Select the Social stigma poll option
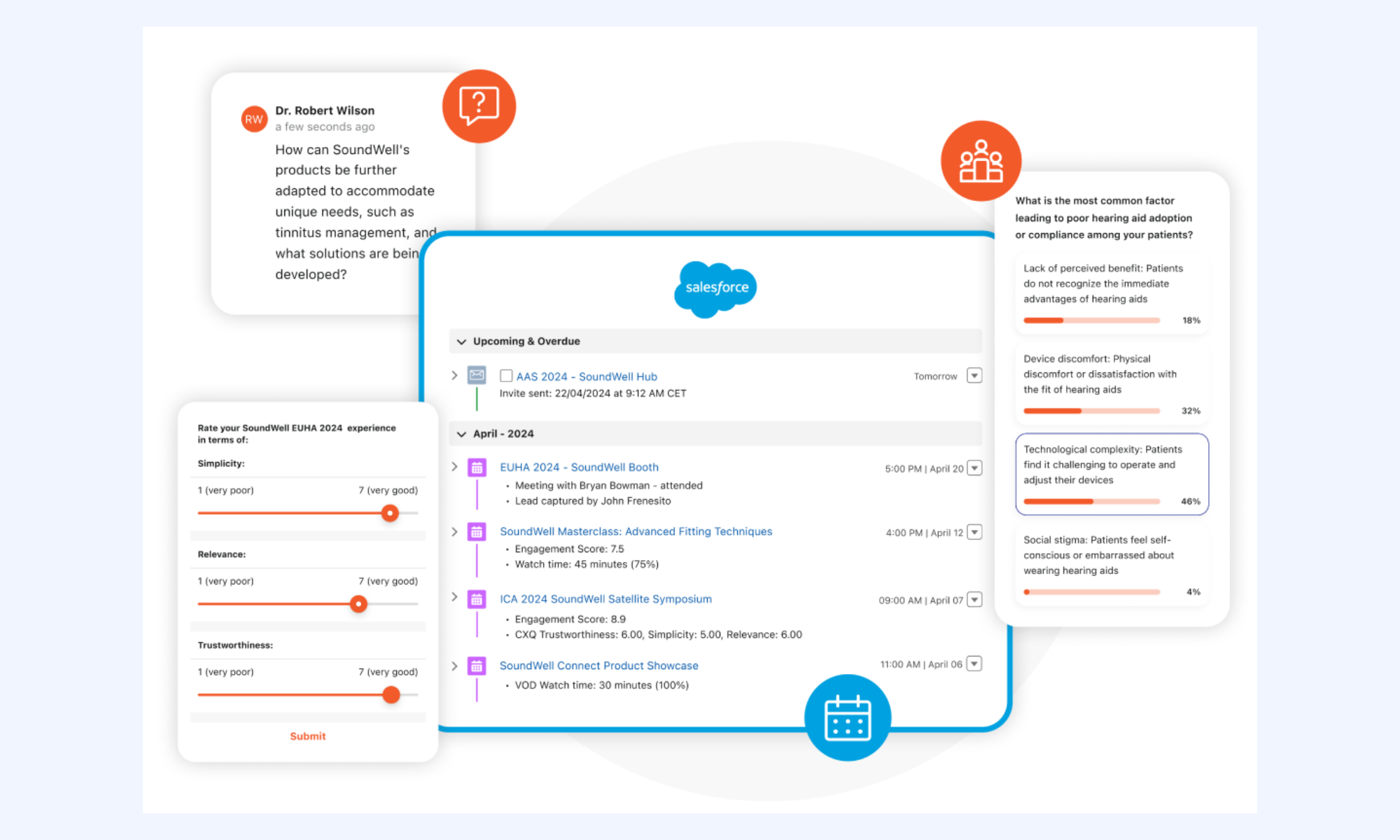Image resolution: width=1400 pixels, height=840 pixels. (1112, 565)
